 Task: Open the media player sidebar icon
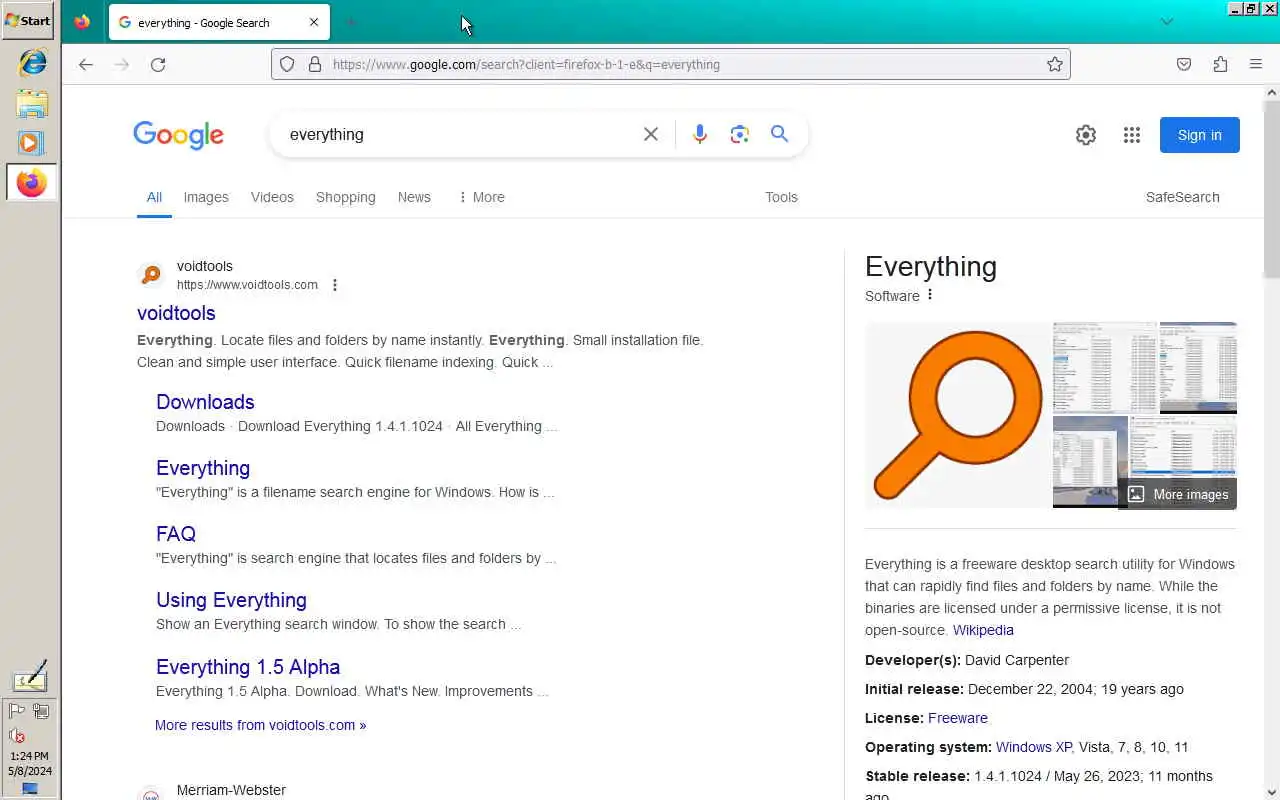point(30,143)
